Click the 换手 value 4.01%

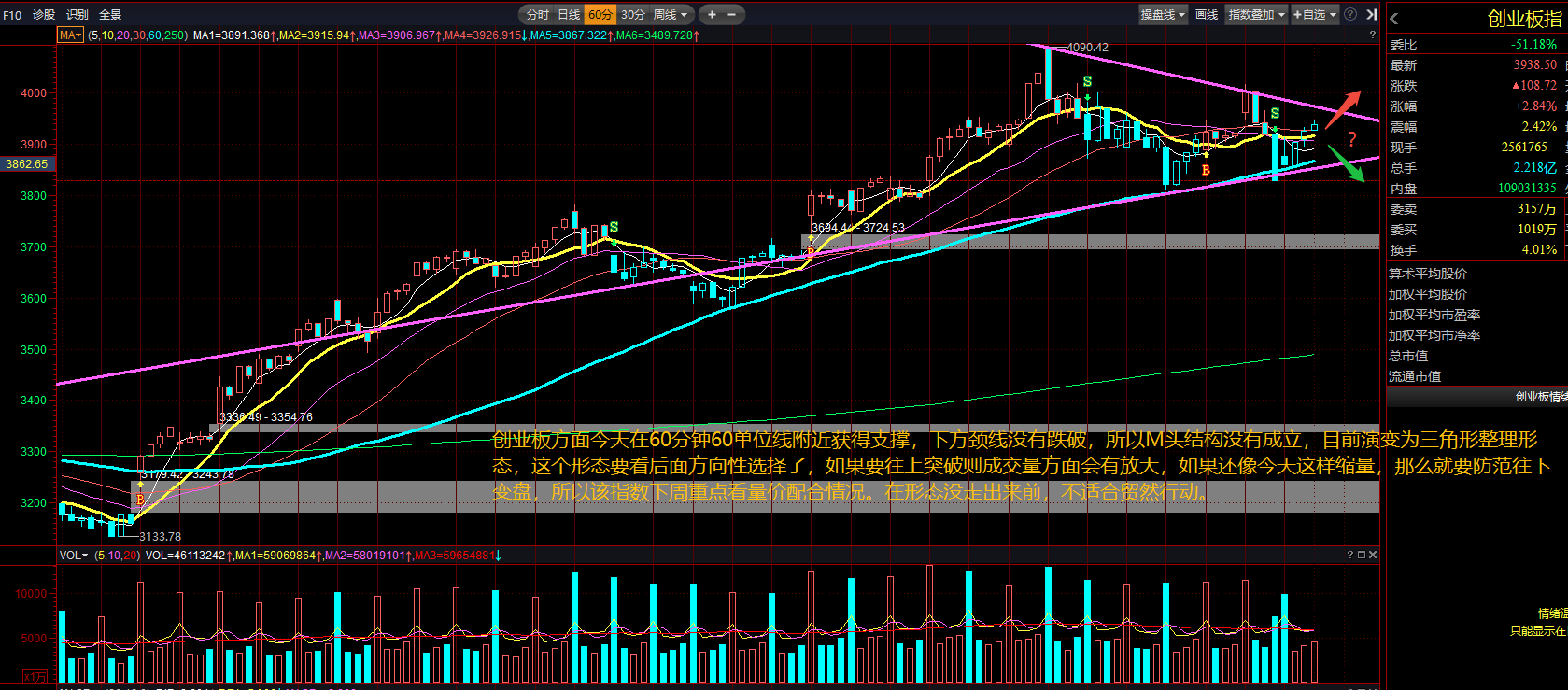pos(1539,250)
